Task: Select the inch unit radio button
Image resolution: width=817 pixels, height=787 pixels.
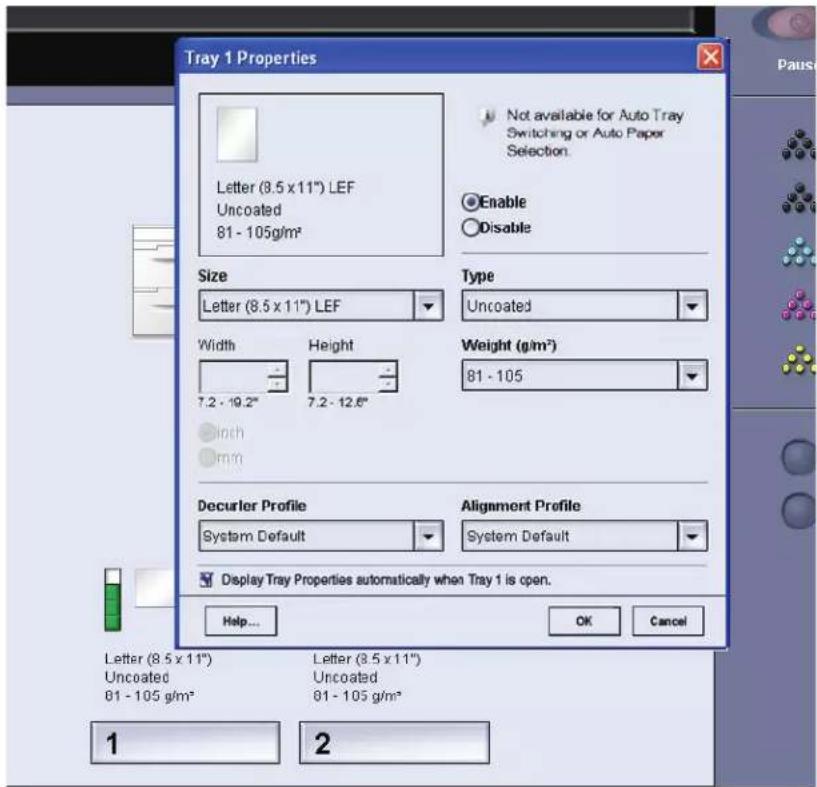Action: (207, 432)
